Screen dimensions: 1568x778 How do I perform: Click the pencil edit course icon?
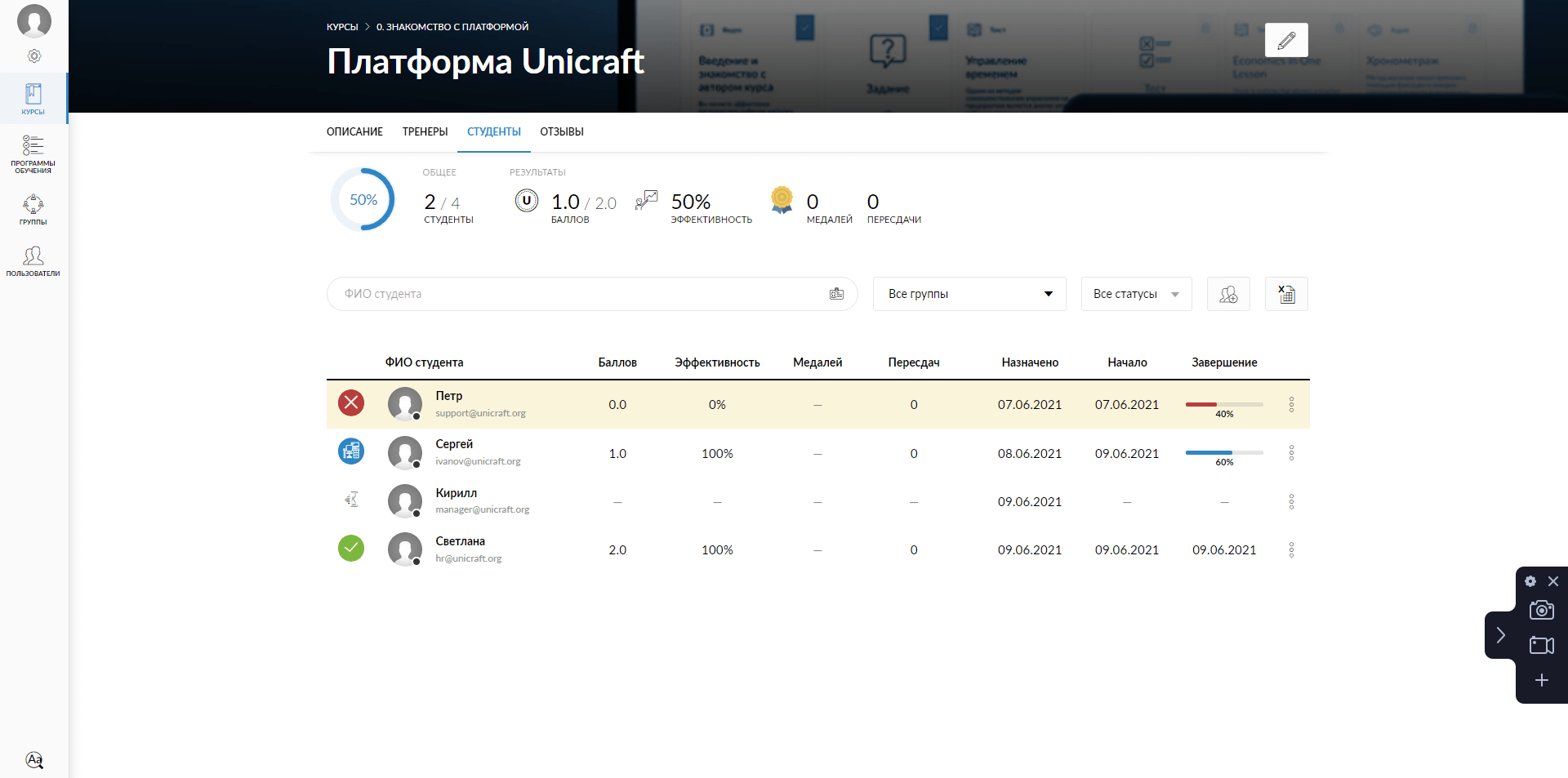1286,40
